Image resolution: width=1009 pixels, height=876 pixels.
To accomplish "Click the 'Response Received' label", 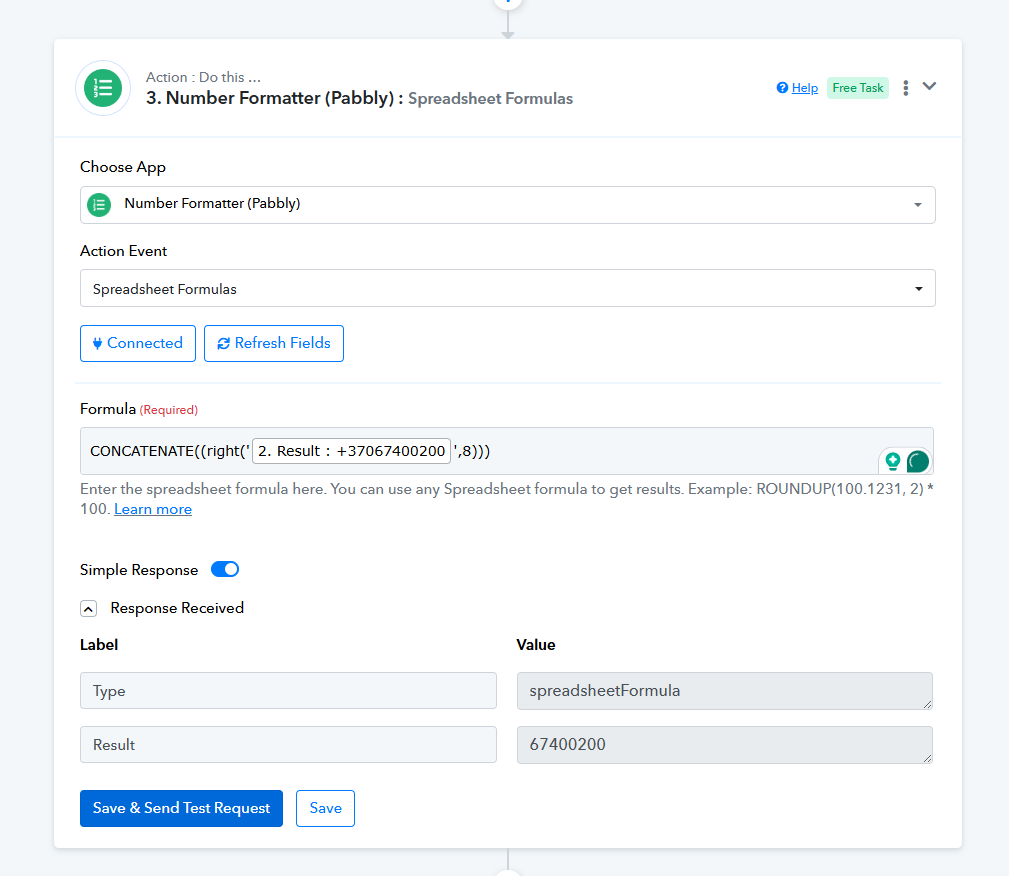I will (177, 608).
